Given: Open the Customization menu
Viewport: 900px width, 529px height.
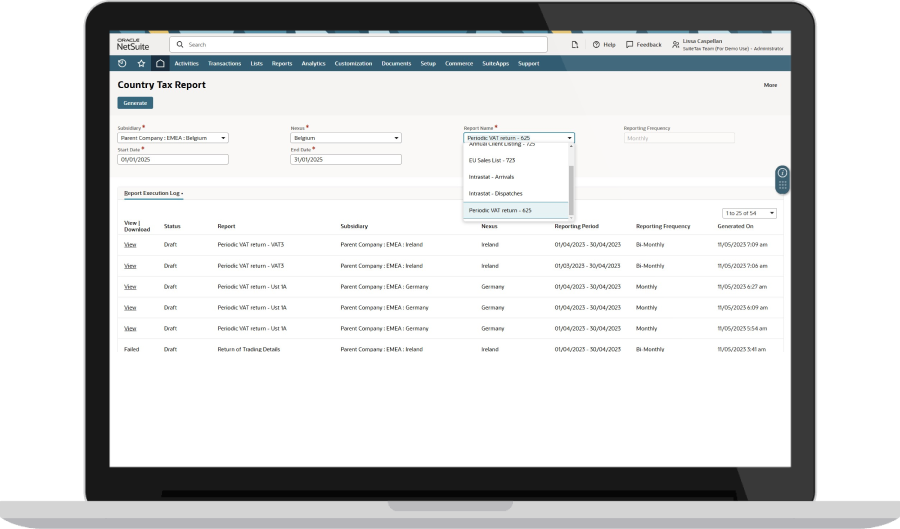Looking at the screenshot, I should (x=353, y=63).
